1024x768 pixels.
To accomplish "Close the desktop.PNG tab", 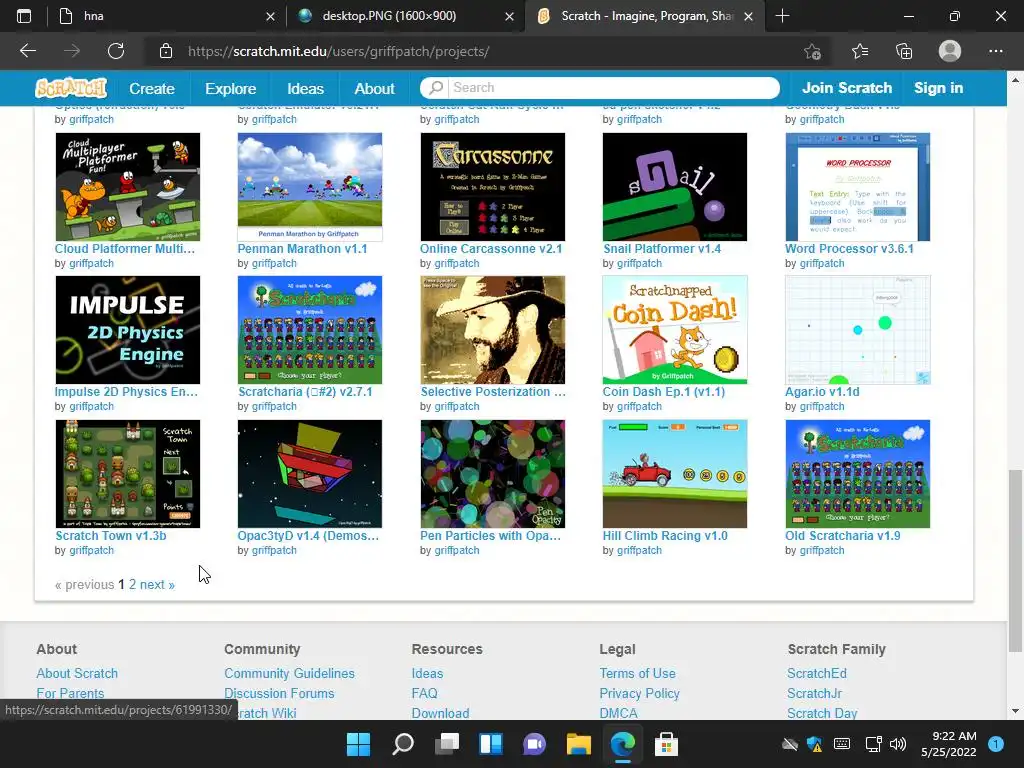I will click(509, 16).
